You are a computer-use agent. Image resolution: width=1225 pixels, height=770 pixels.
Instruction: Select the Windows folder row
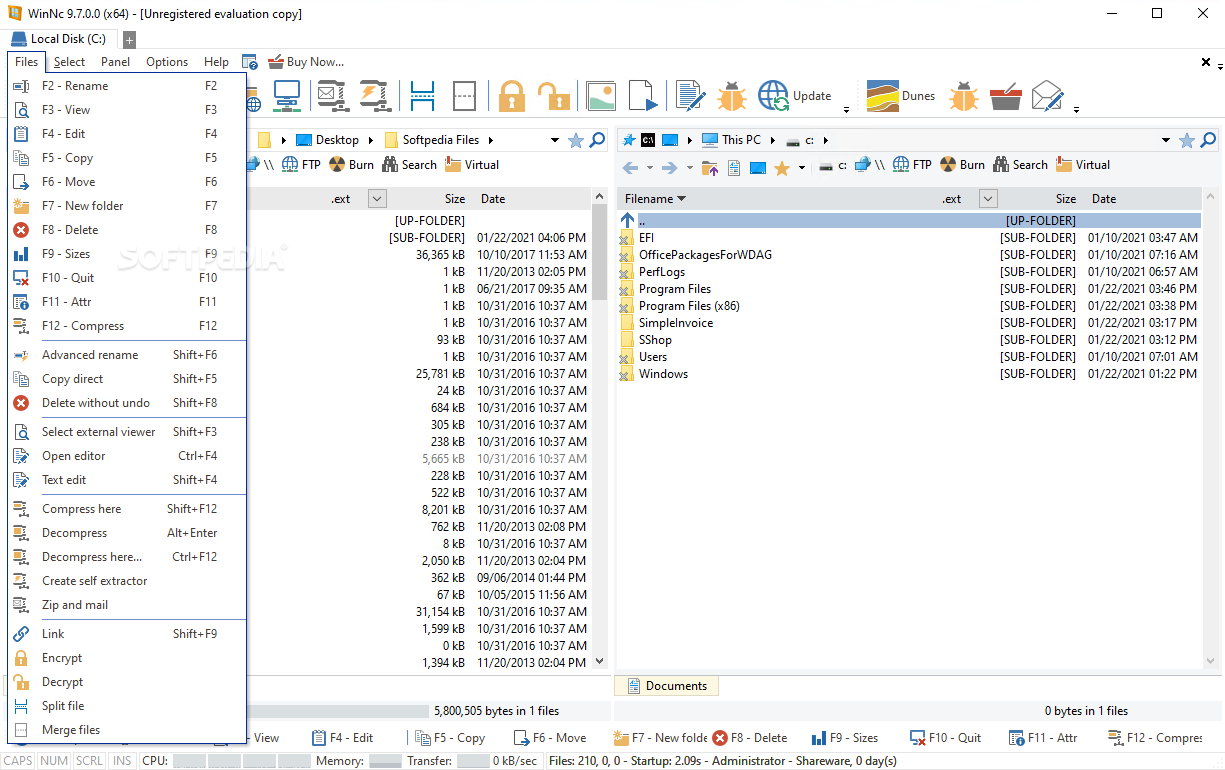[909, 374]
